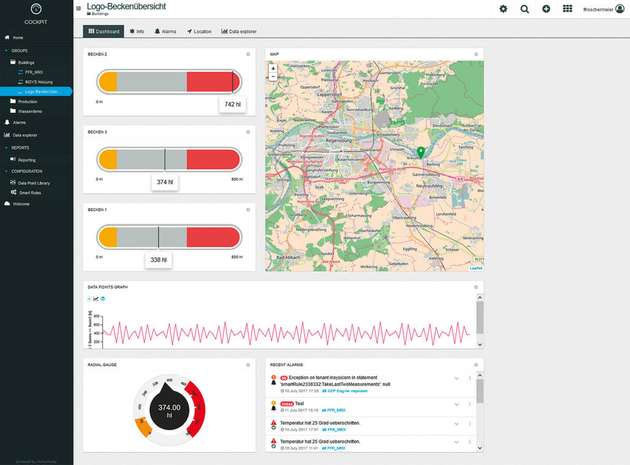
Task: Zoom out on the map with minus button
Action: click(273, 77)
